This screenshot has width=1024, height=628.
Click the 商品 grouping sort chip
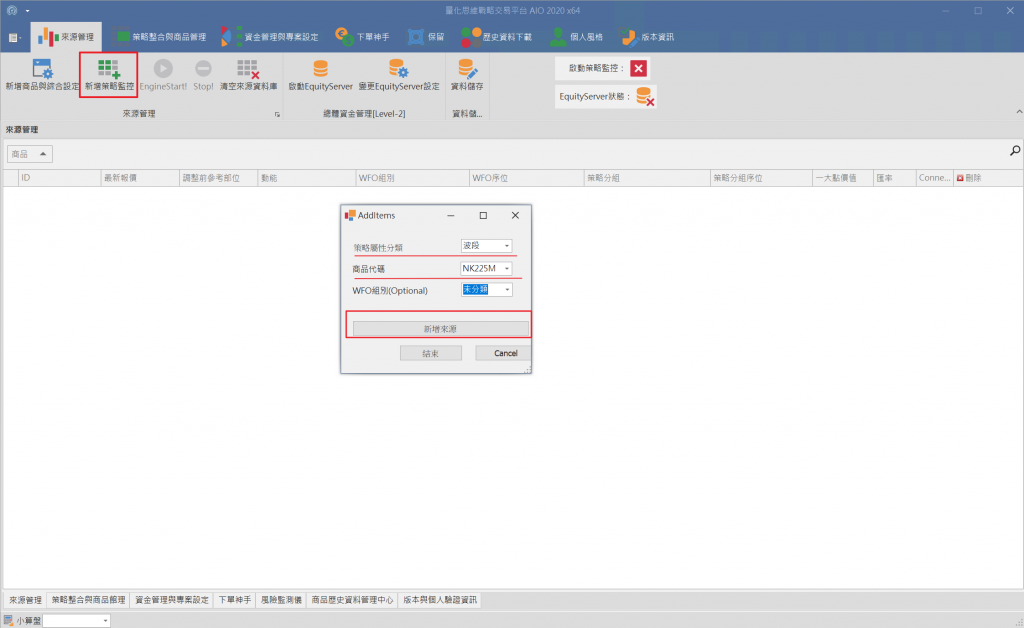coord(29,154)
